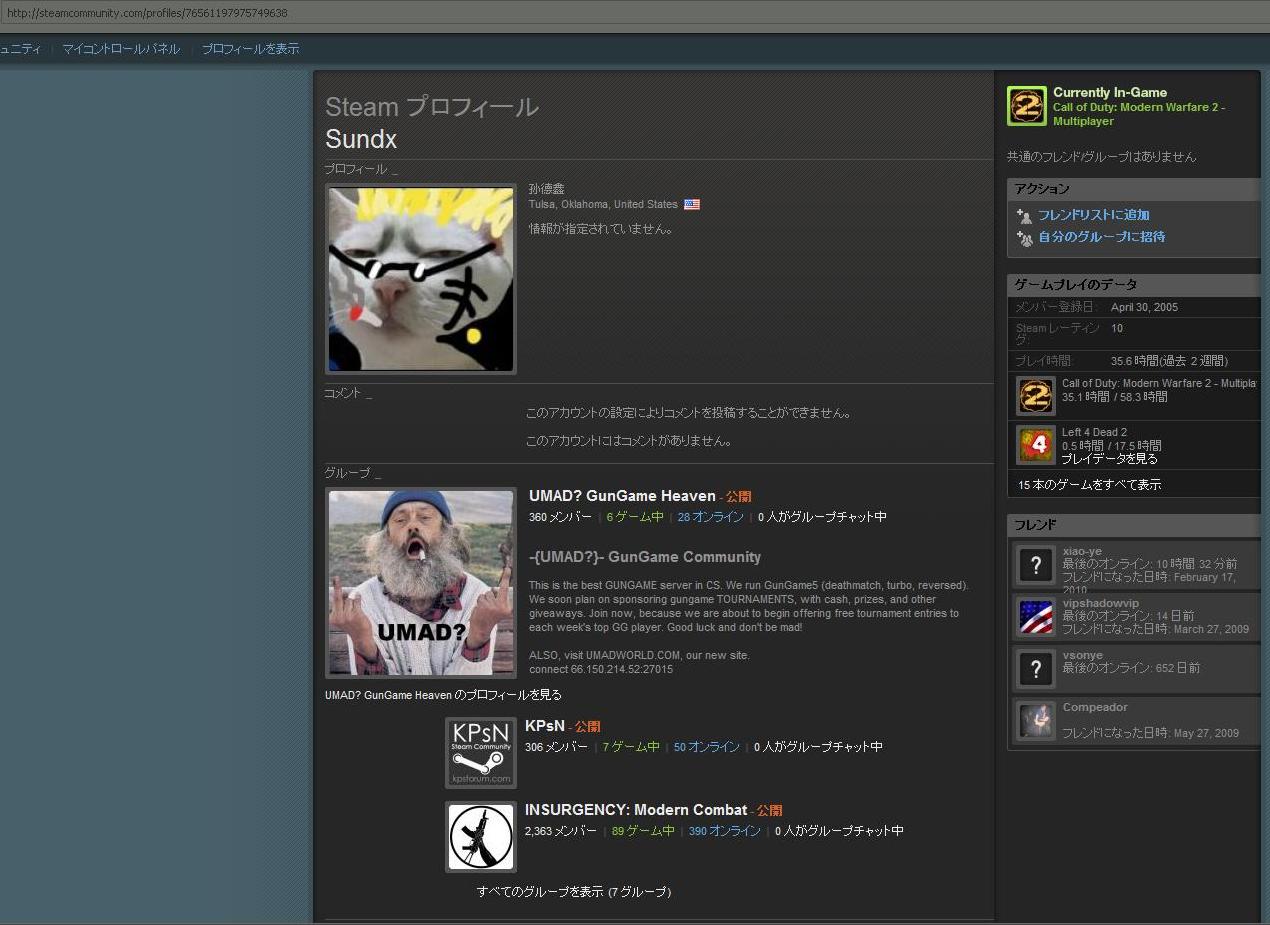The image size is (1270, 925).
Task: Open friend name Compeador
Action: (1095, 707)
